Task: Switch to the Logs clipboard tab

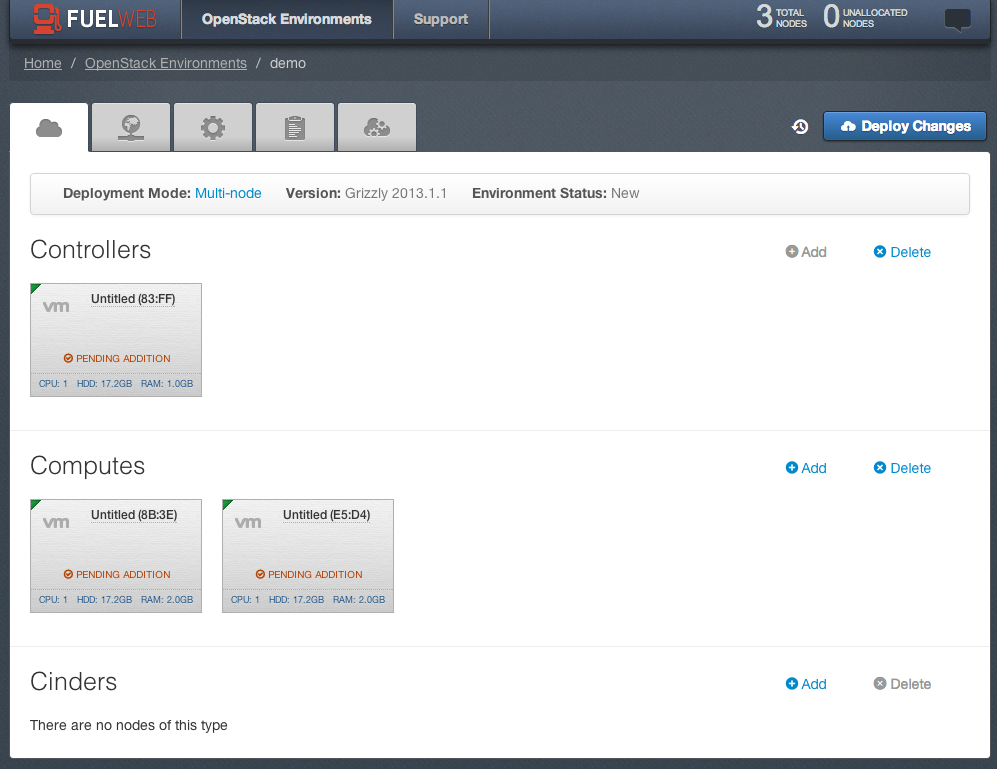Action: coord(295,128)
